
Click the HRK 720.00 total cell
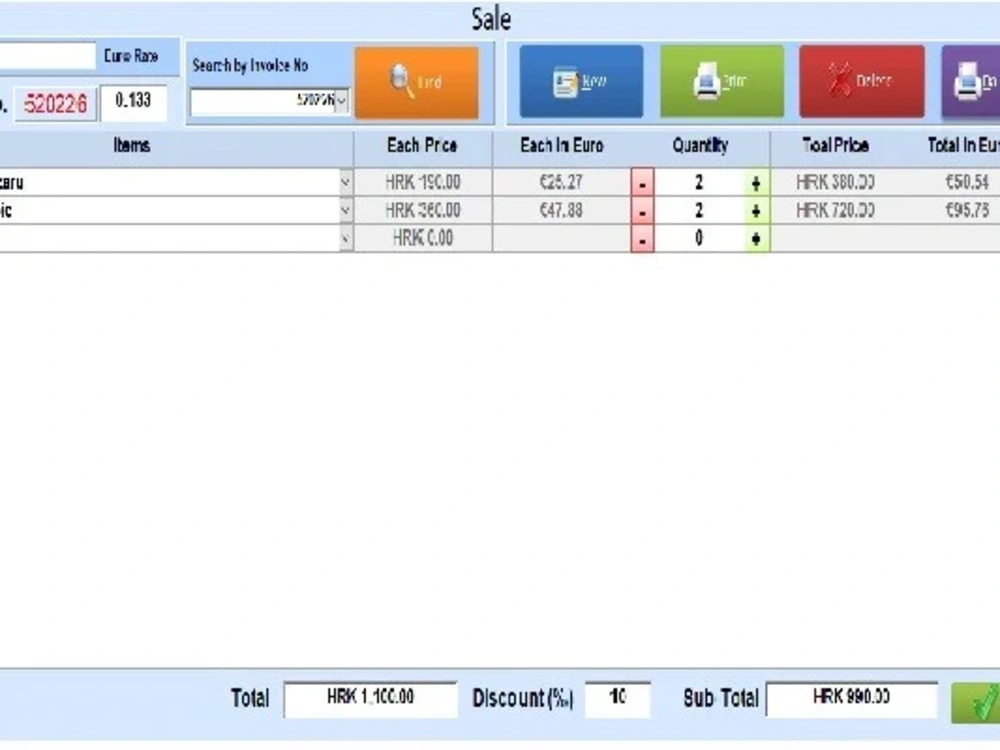835,210
